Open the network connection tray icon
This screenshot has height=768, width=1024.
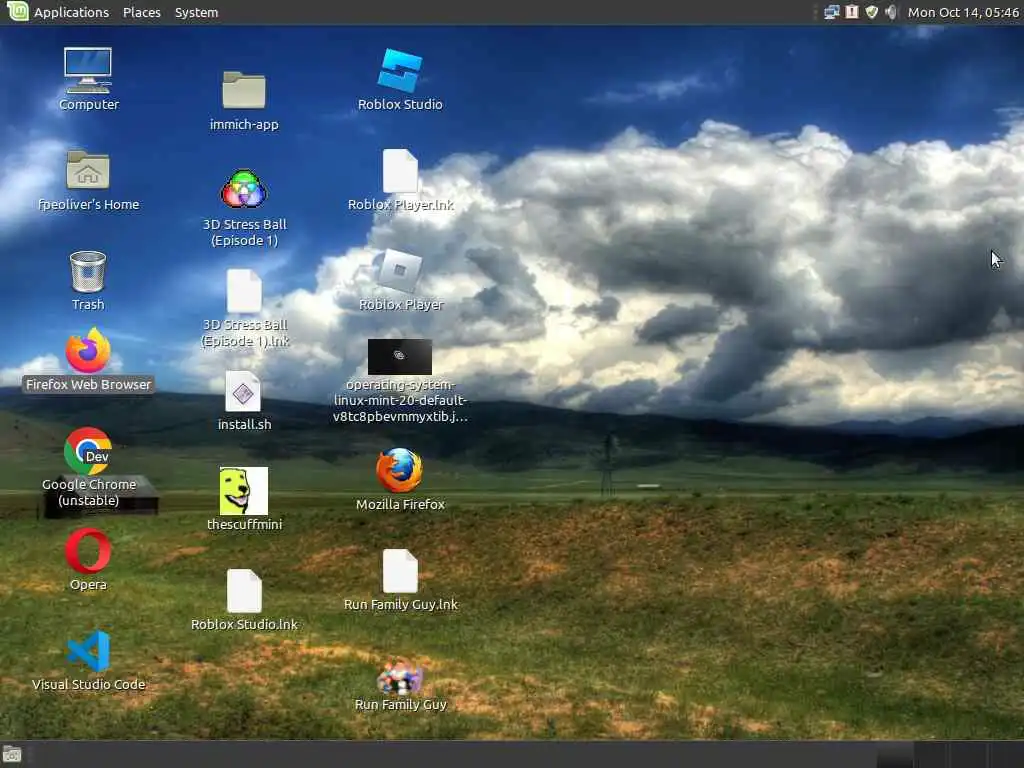pyautogui.click(x=831, y=12)
